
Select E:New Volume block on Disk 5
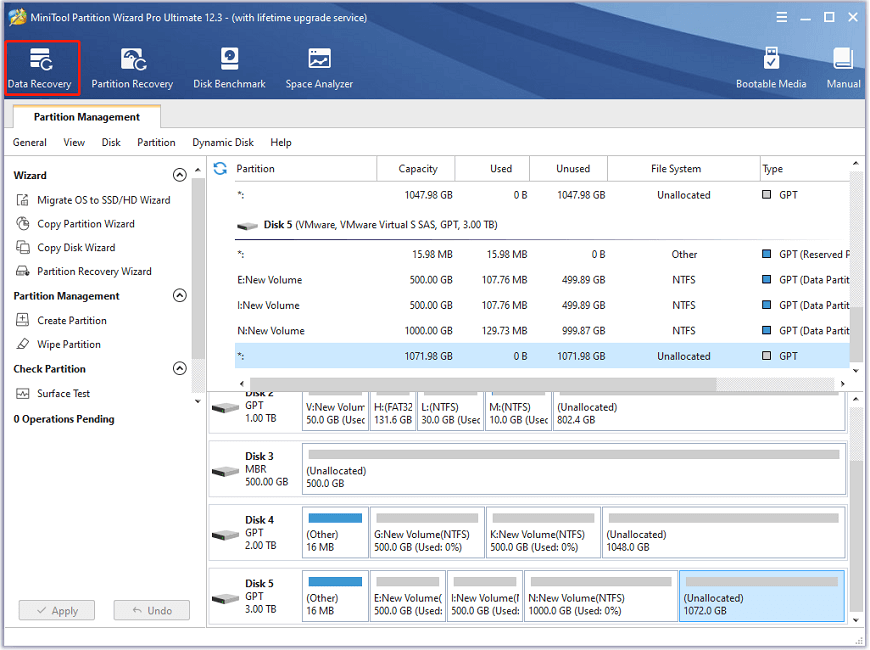[408, 596]
